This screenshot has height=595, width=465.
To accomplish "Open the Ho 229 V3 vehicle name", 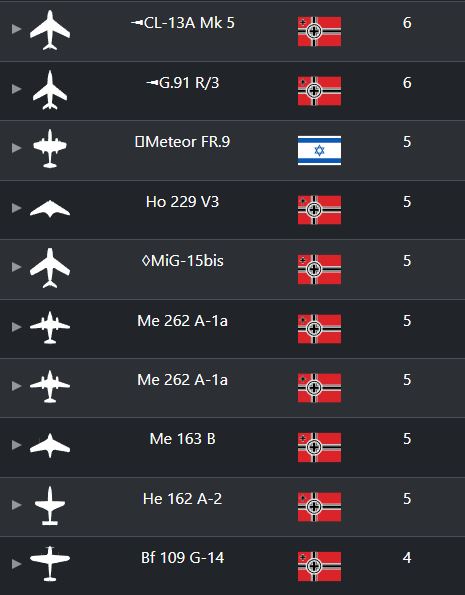I will pos(183,201).
